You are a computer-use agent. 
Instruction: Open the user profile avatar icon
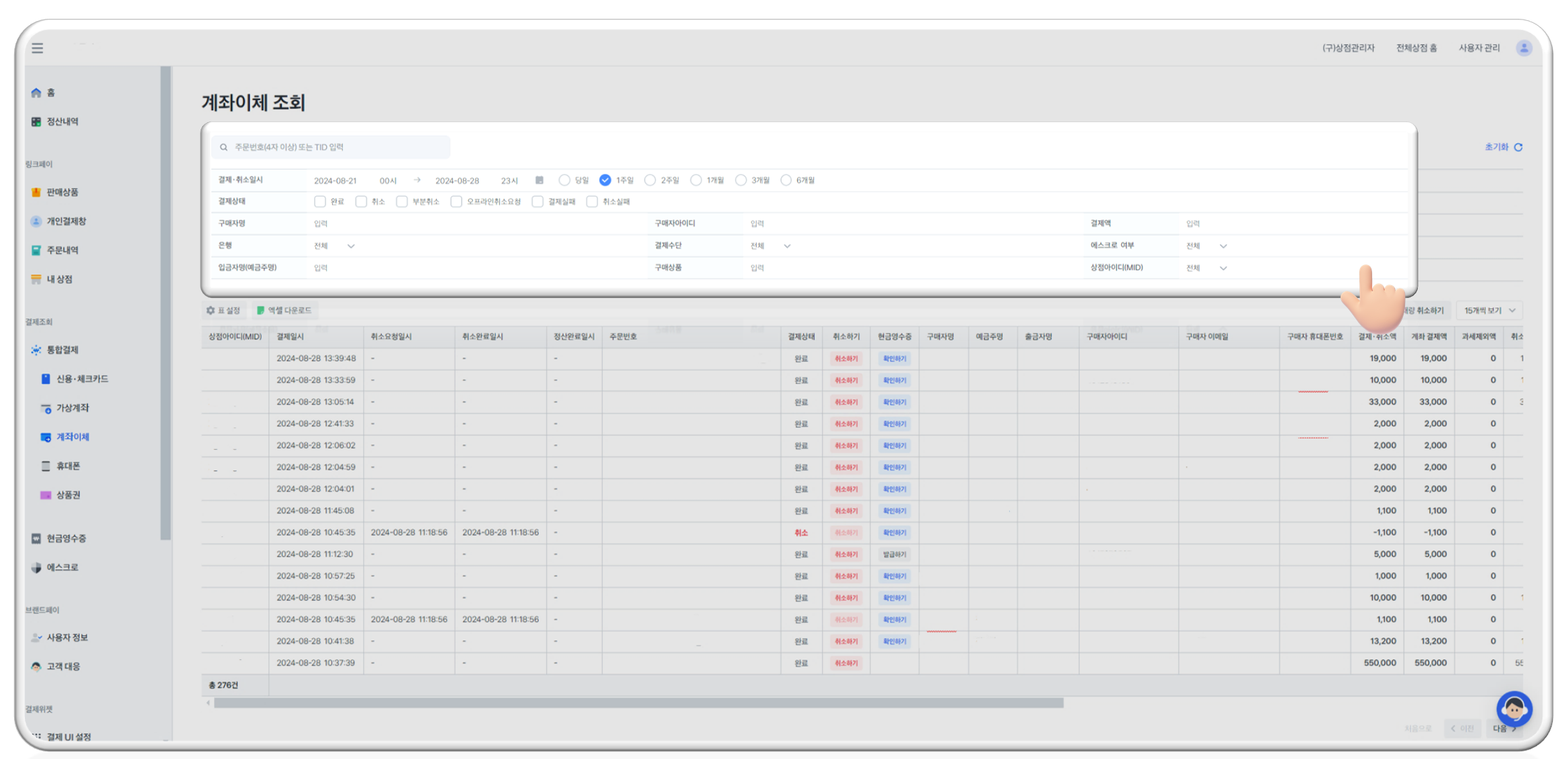(x=1524, y=48)
